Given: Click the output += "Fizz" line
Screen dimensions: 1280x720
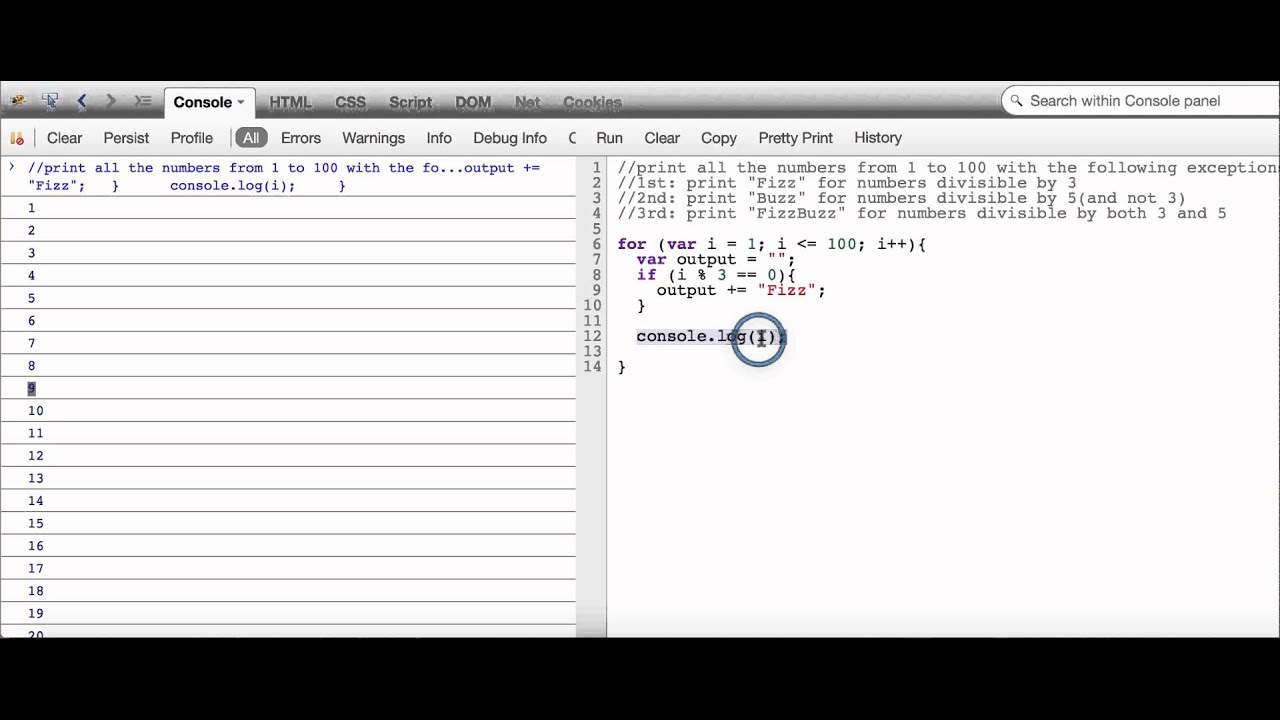Looking at the screenshot, I should tap(741, 290).
